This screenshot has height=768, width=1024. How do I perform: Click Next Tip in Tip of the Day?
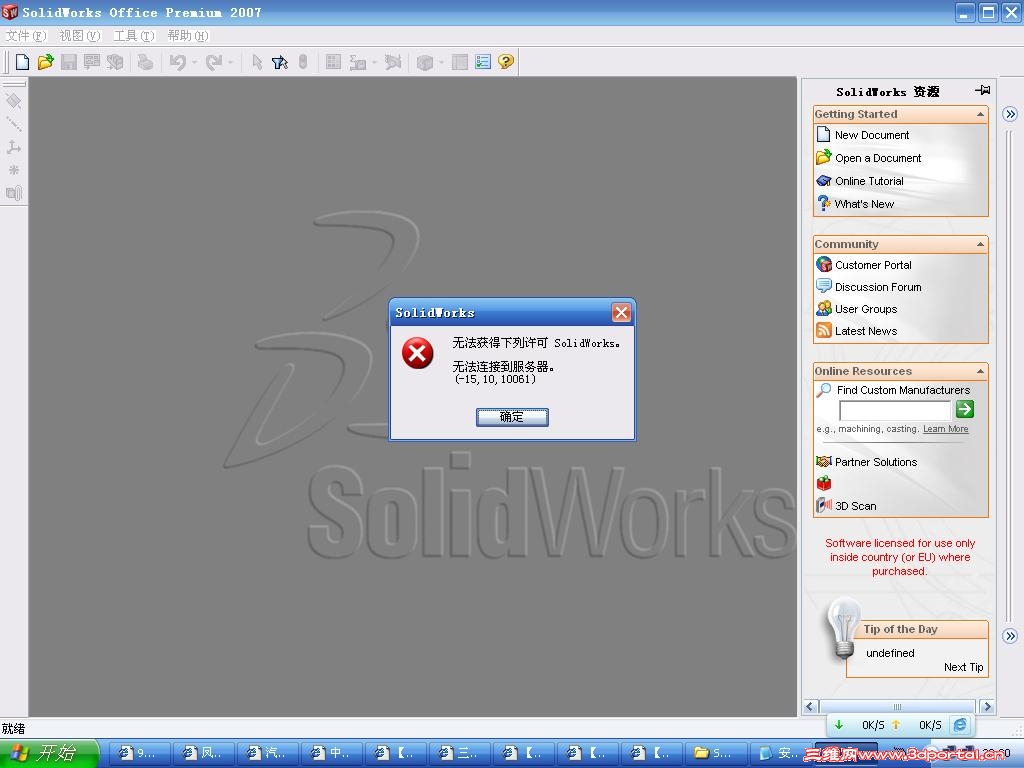point(963,667)
